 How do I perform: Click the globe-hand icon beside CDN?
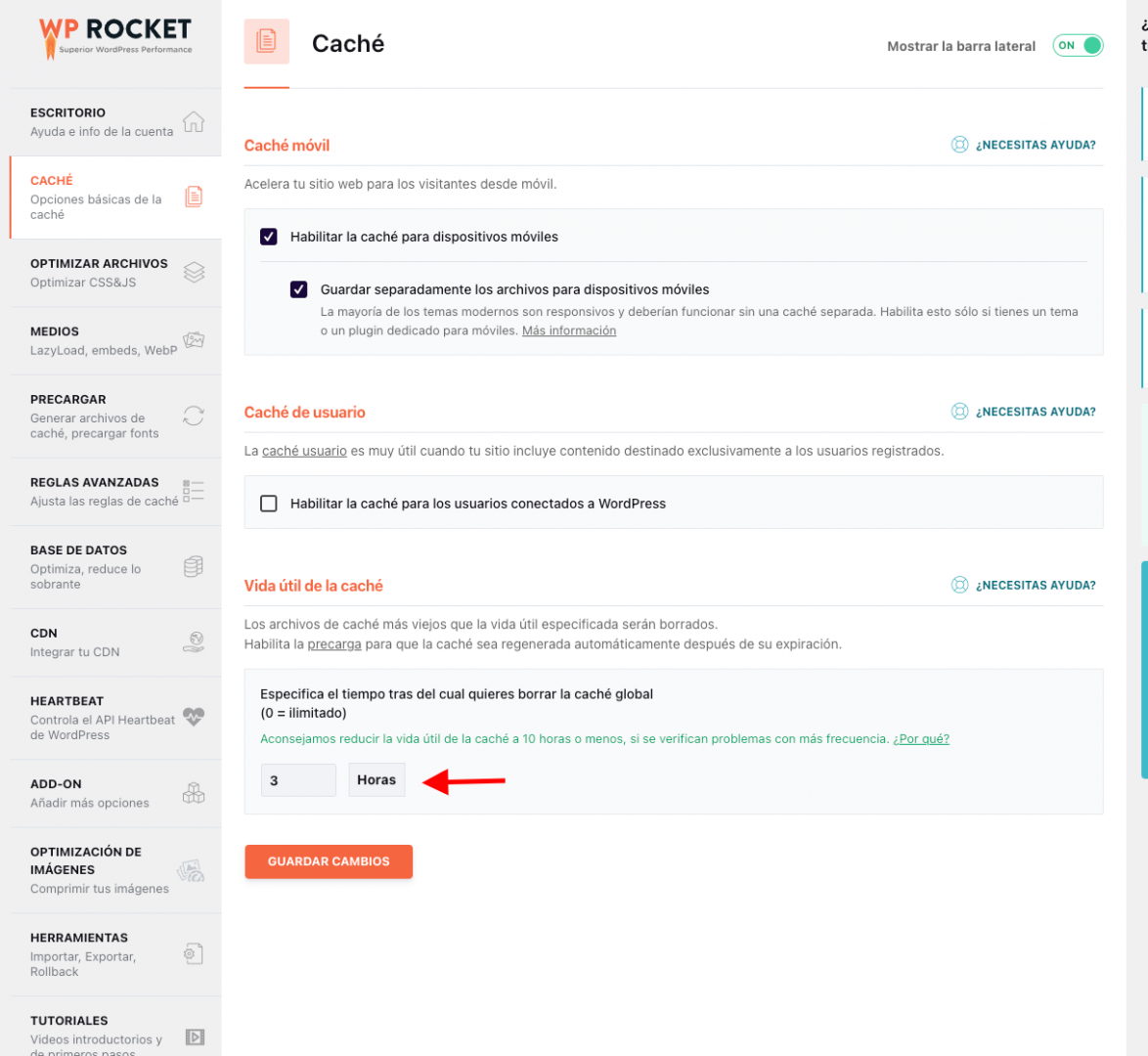(x=194, y=642)
